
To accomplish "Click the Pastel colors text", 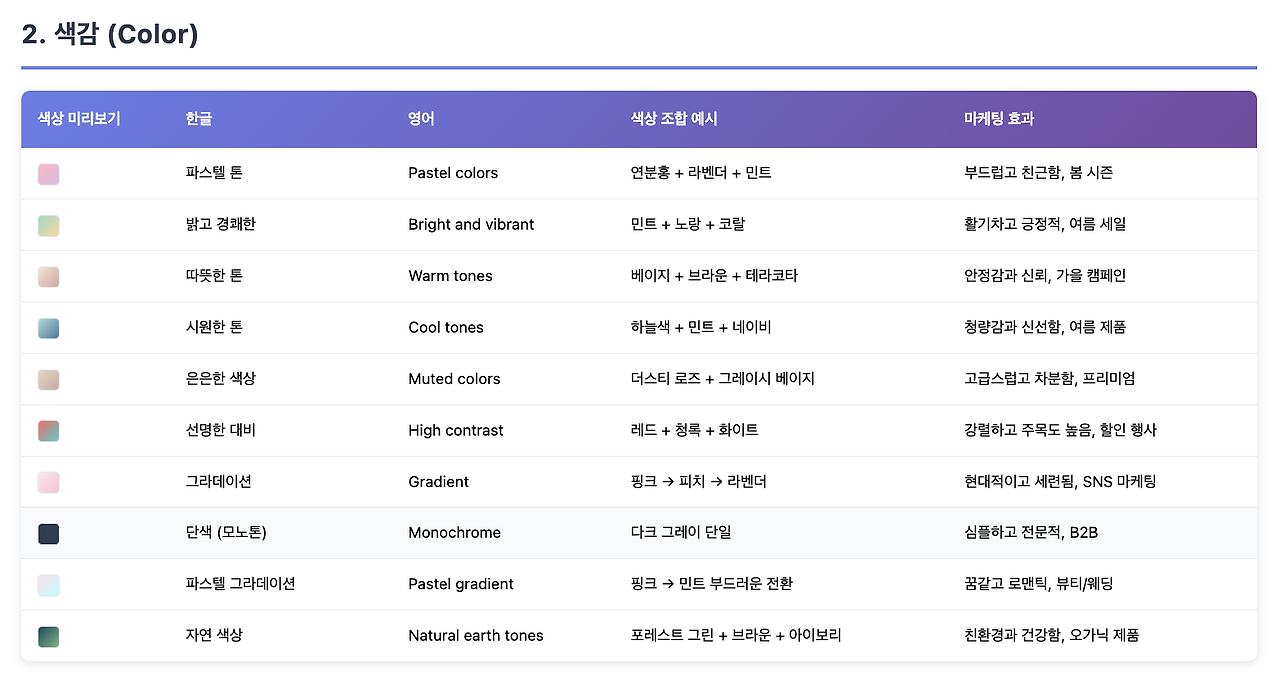I will click(x=453, y=173).
